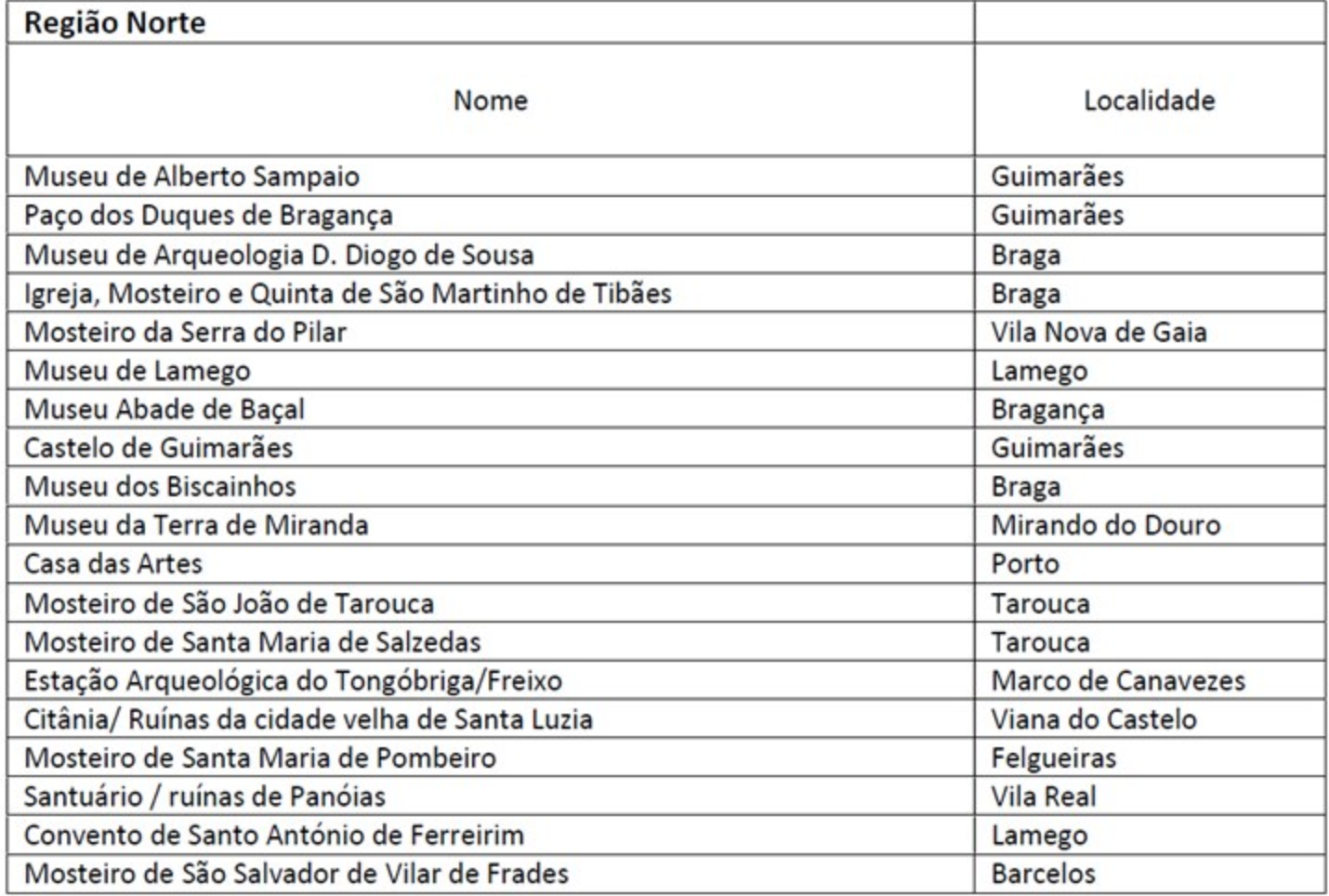Click the Vila Nova de Gaia cell
The width and height of the screenshot is (1329, 896).
[1150, 332]
